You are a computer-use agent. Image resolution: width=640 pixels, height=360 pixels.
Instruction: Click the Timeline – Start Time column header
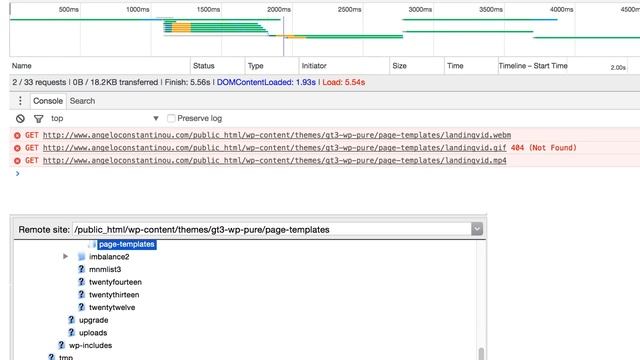[533, 66]
